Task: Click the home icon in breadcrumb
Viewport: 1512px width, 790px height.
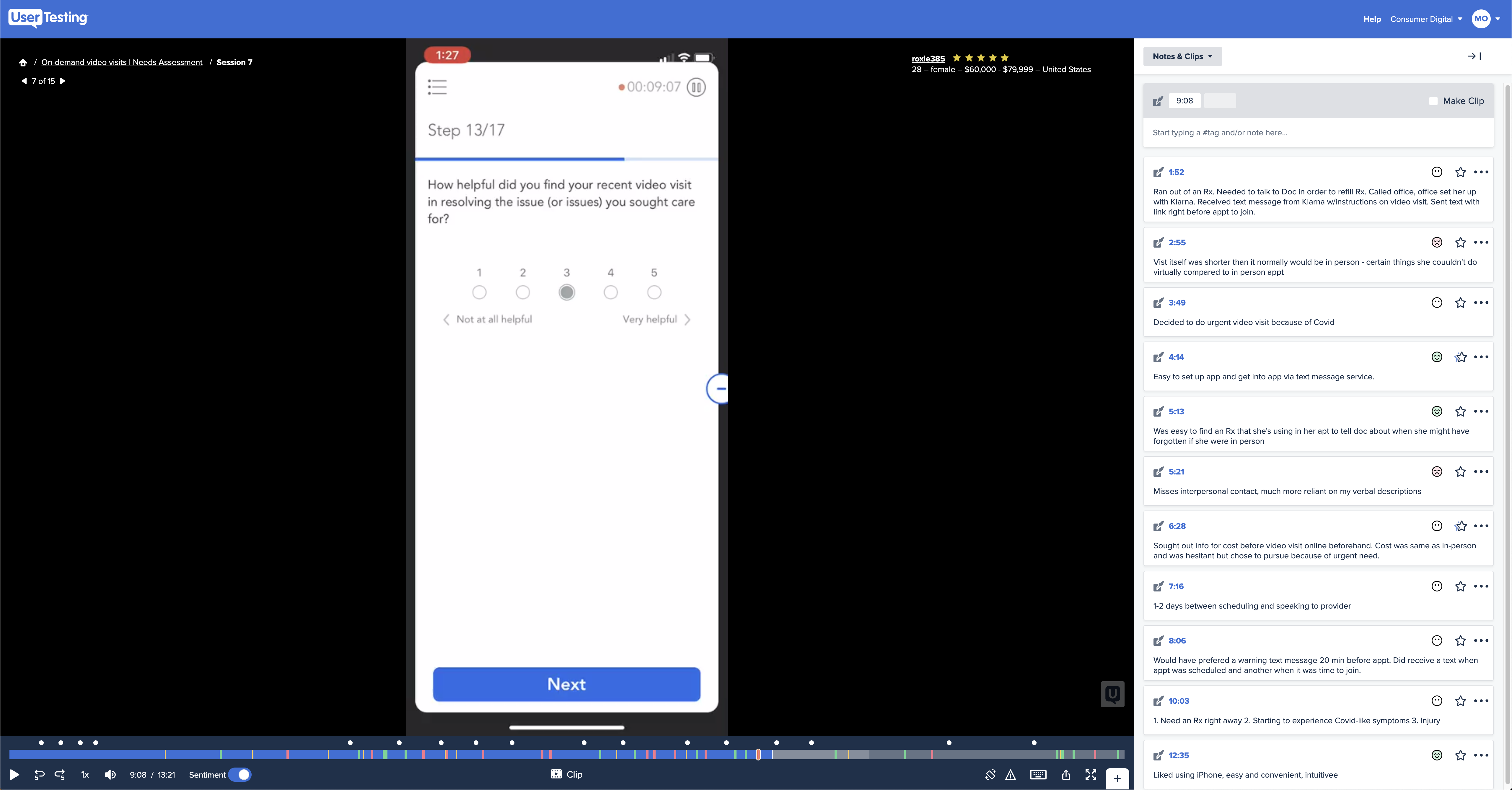Action: [23, 62]
